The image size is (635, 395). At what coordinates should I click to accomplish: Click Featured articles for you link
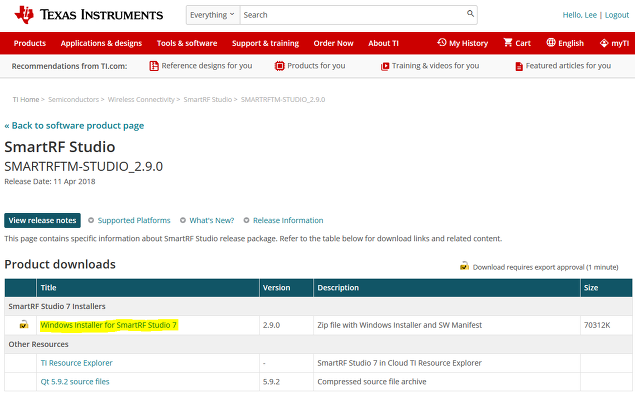[568, 66]
